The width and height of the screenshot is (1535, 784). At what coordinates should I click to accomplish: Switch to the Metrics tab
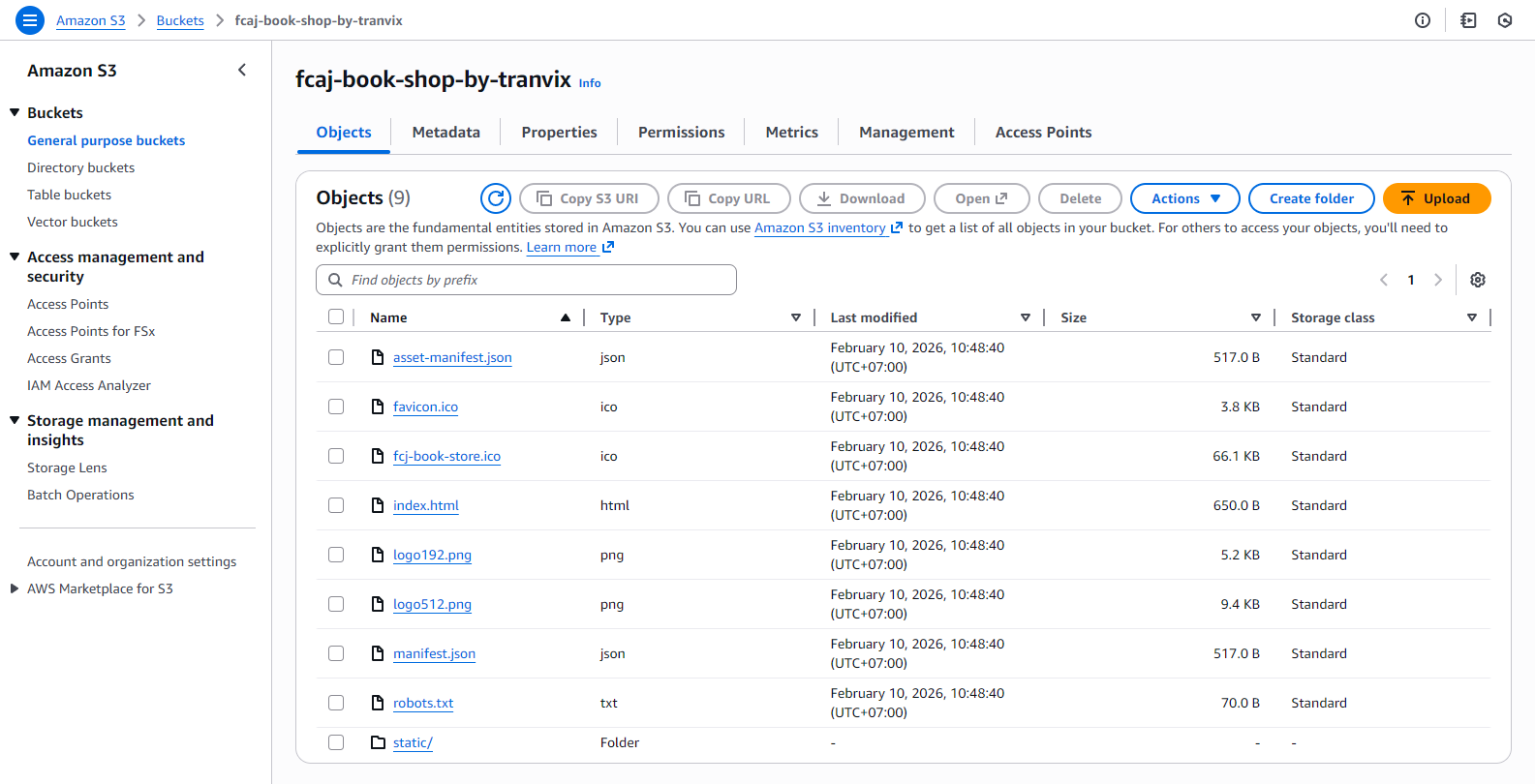(x=792, y=133)
